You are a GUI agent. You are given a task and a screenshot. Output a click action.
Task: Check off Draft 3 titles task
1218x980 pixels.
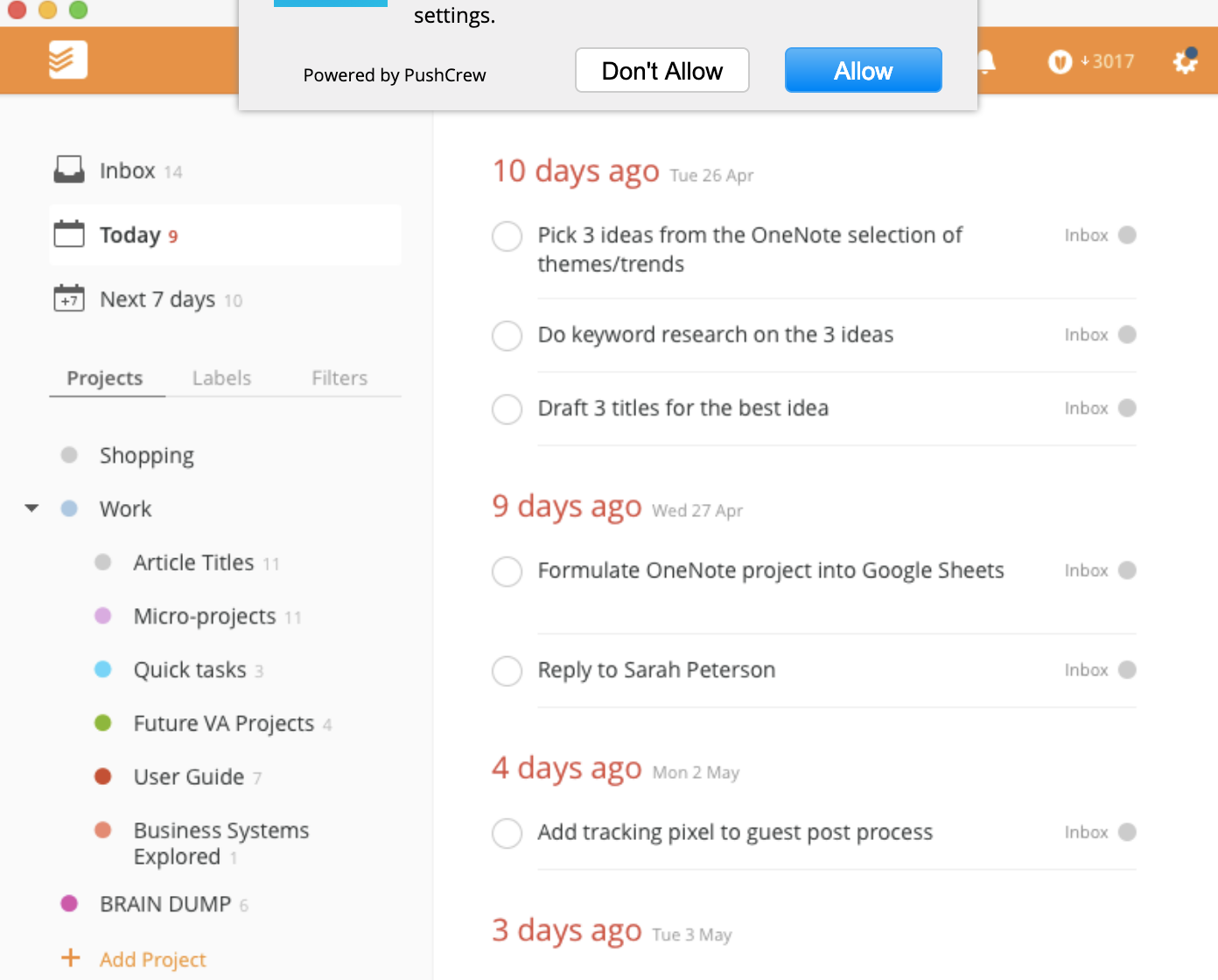tap(507, 409)
